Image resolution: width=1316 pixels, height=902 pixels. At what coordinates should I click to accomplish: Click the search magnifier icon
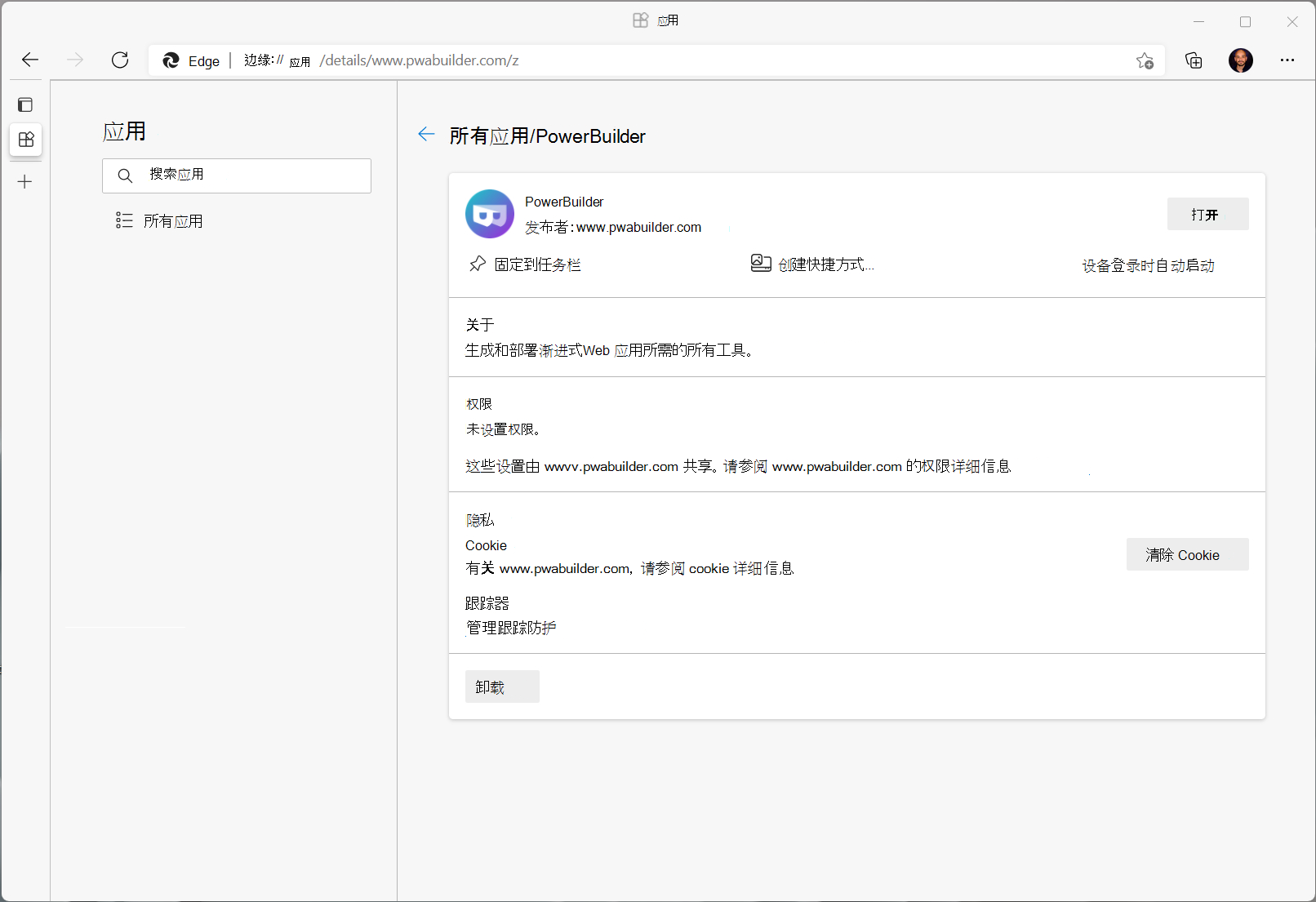tap(125, 176)
